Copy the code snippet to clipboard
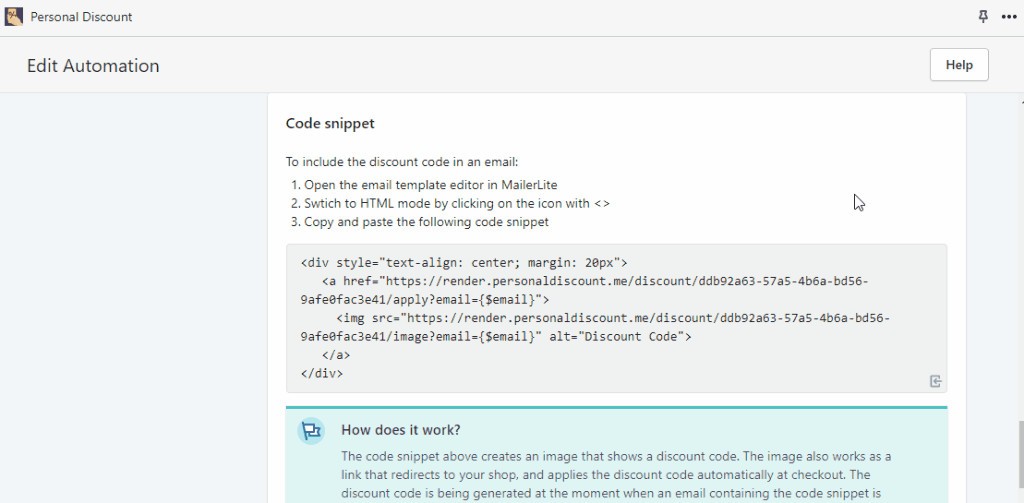The image size is (1024, 503). (x=935, y=381)
